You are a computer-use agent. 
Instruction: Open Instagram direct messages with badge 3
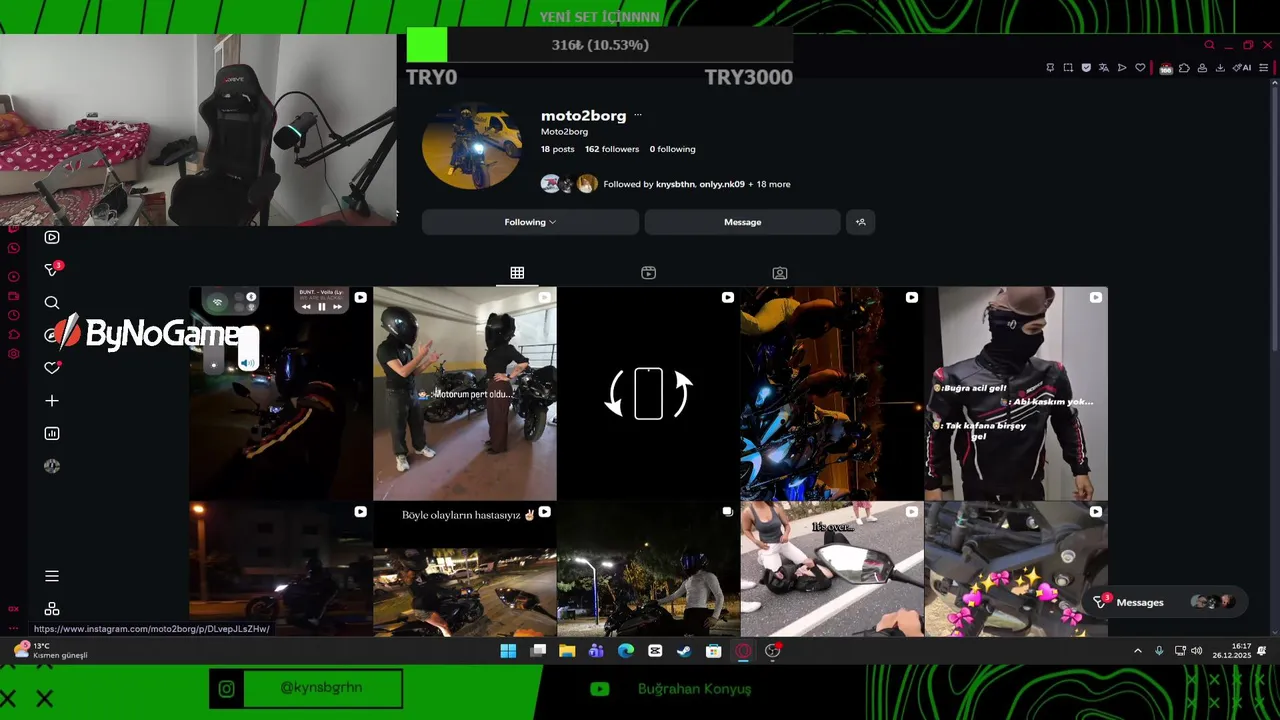tap(53, 269)
